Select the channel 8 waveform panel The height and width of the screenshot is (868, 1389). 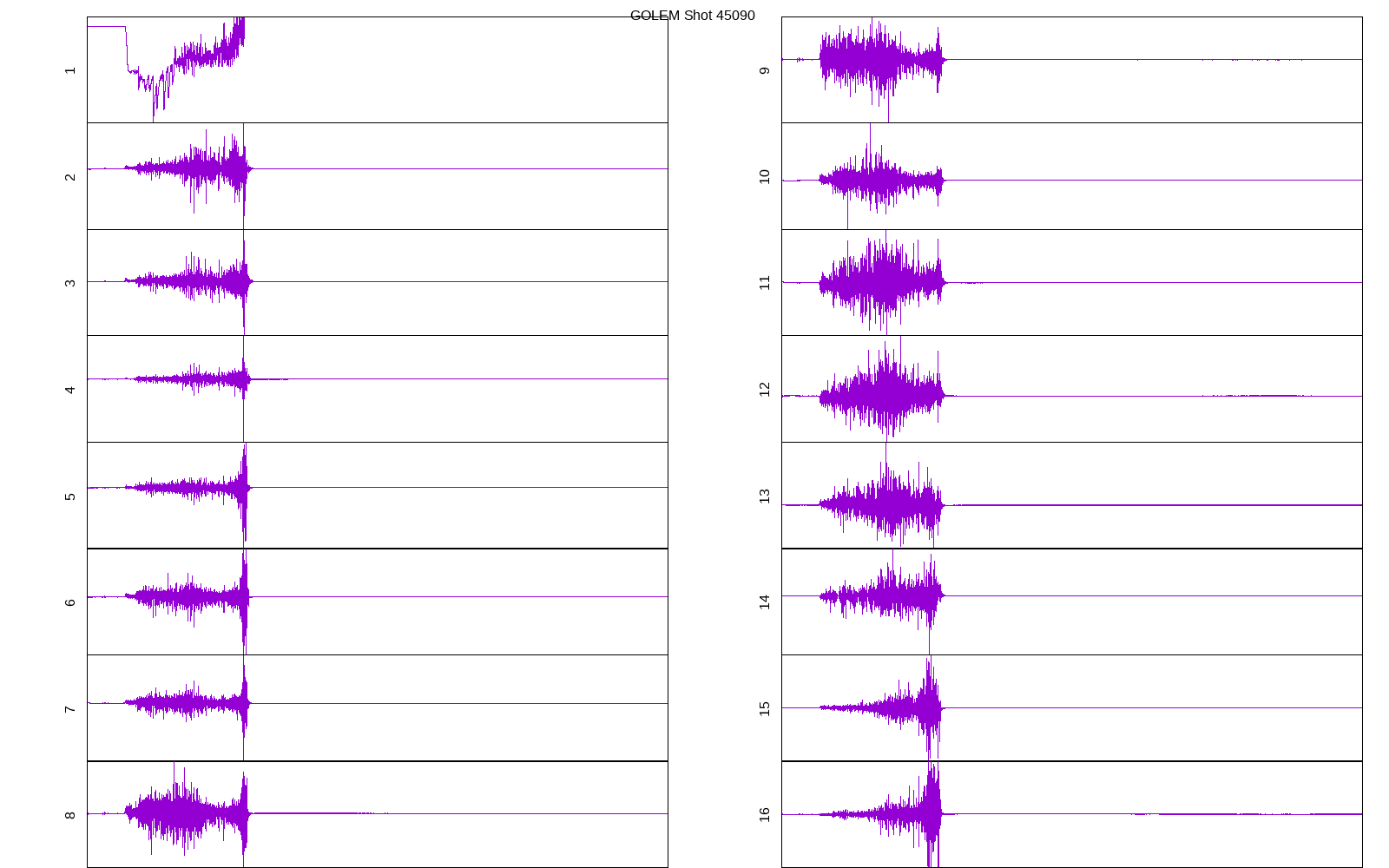[377, 814]
